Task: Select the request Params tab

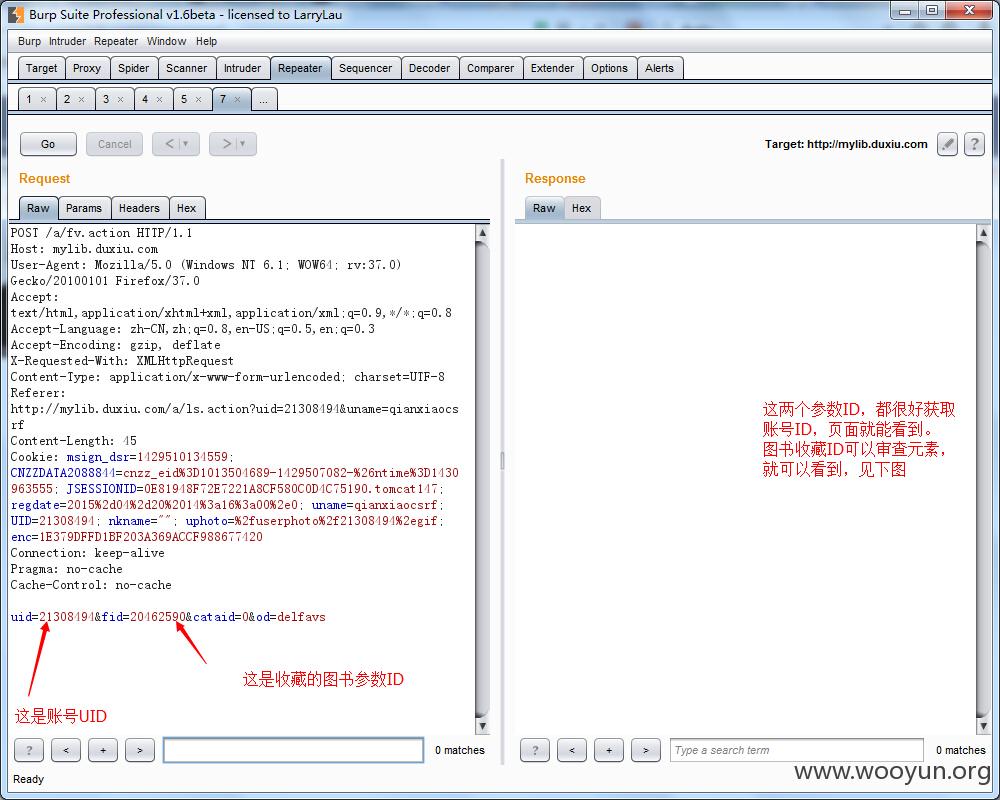Action: pyautogui.click(x=84, y=209)
